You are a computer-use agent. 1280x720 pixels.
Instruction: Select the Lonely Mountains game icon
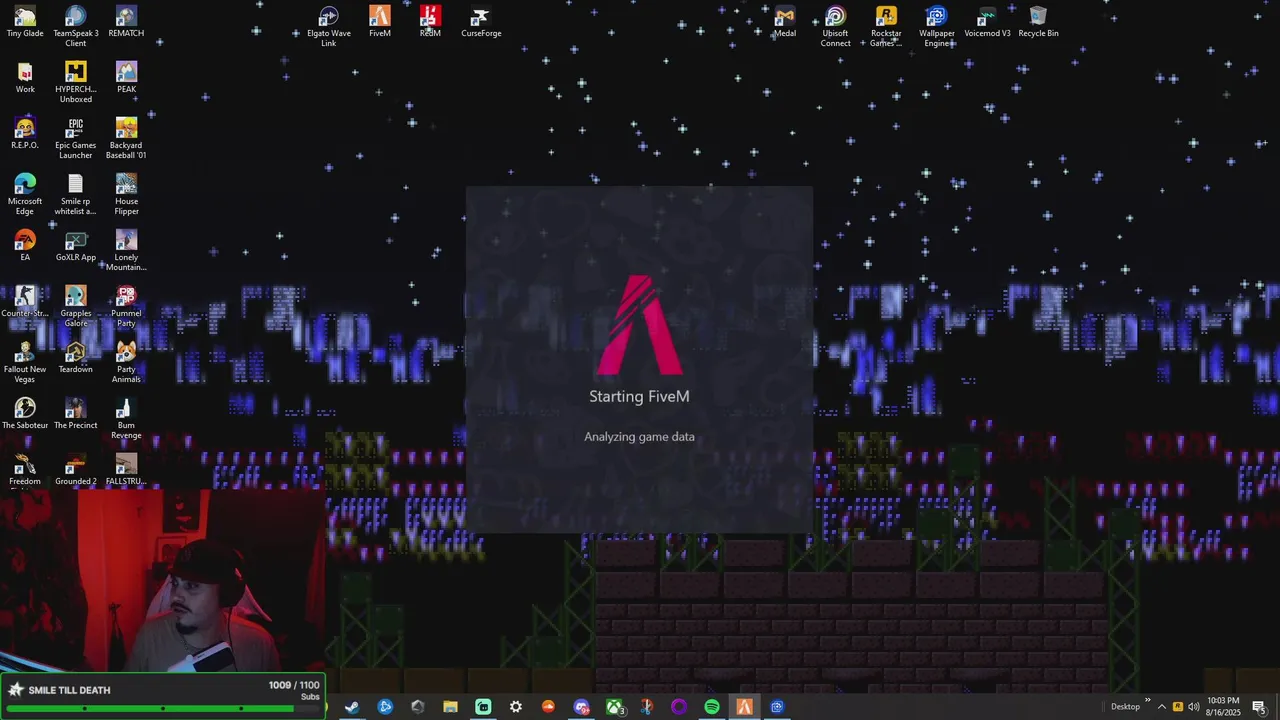126,250
